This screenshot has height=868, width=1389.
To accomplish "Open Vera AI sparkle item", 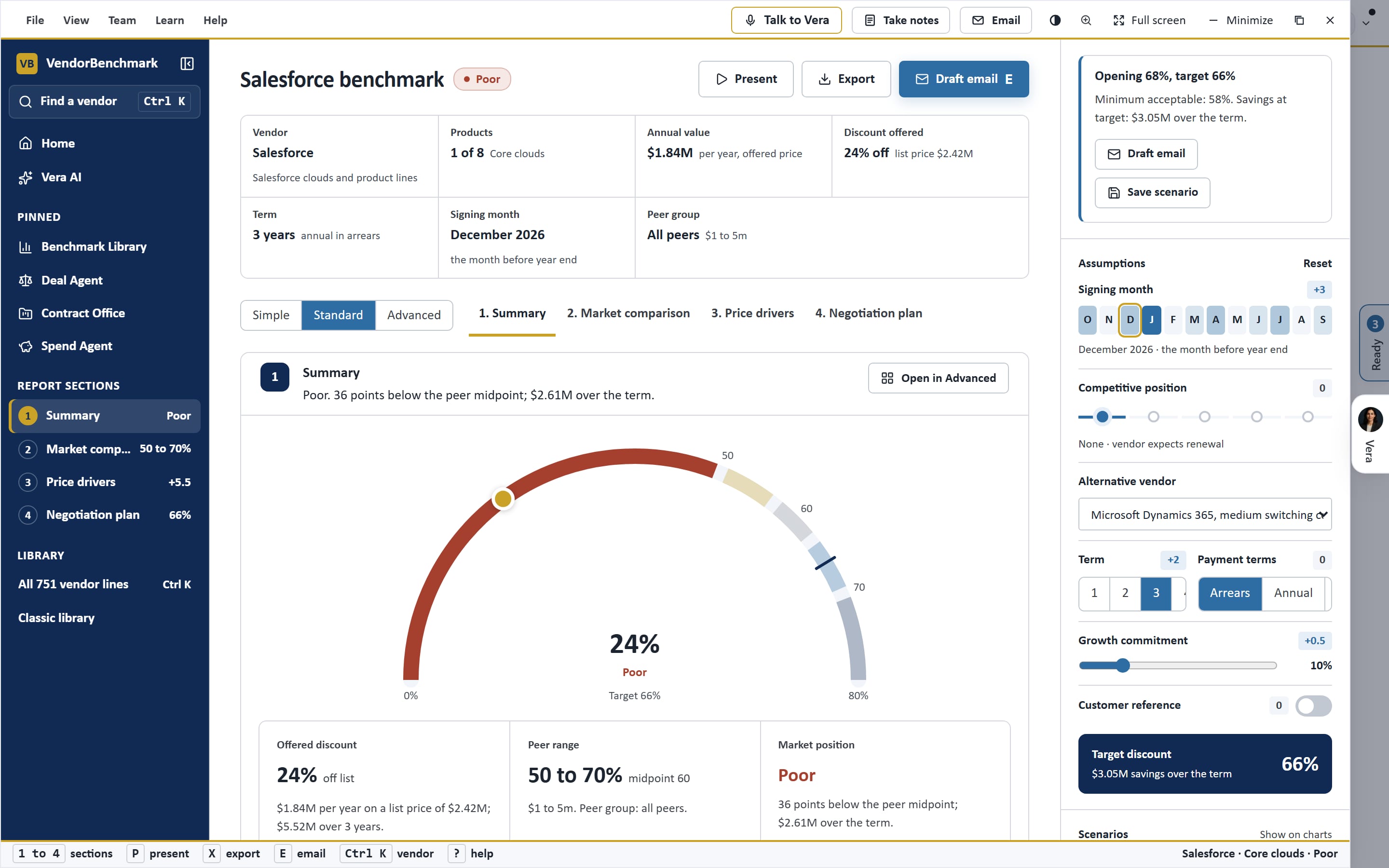I will [x=105, y=177].
